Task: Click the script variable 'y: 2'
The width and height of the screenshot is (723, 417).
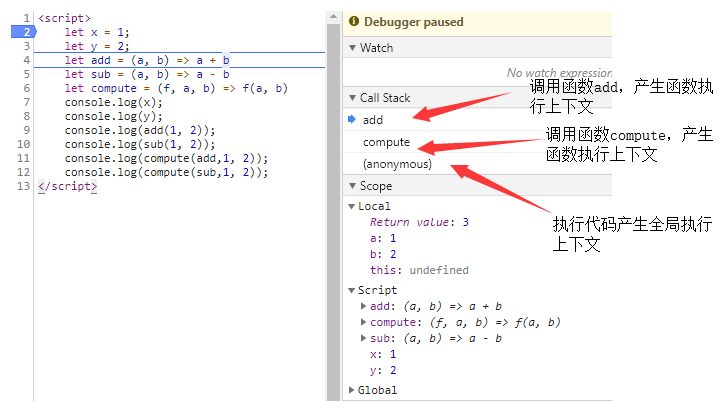Action: point(383,370)
